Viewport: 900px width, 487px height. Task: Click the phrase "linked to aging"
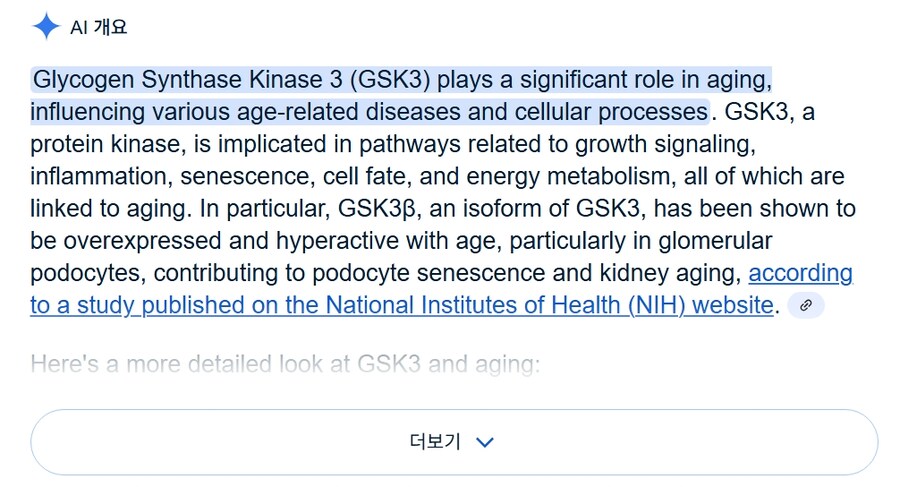[109, 209]
